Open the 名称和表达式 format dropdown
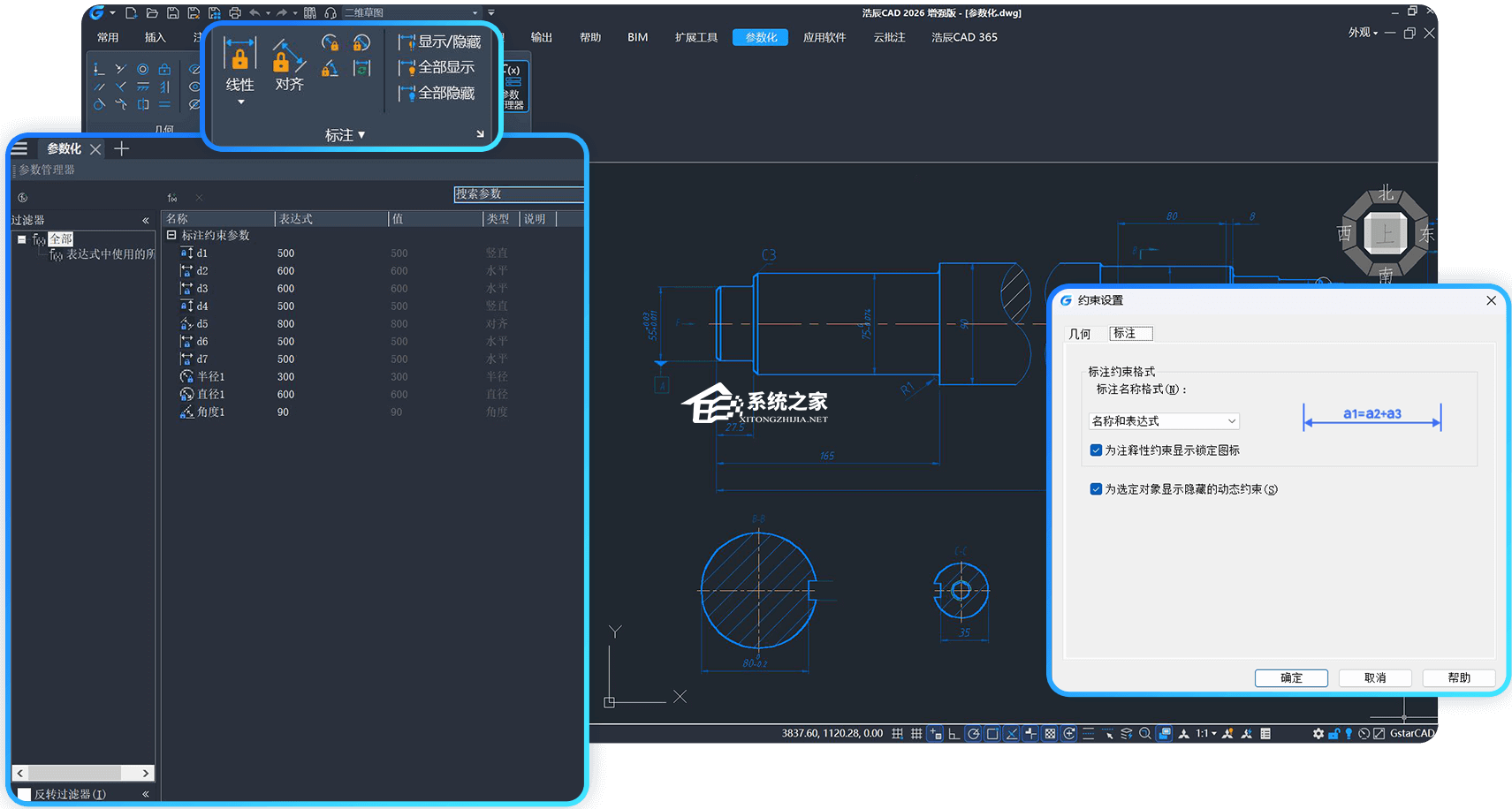This screenshot has height=809, width=1512. [1164, 421]
